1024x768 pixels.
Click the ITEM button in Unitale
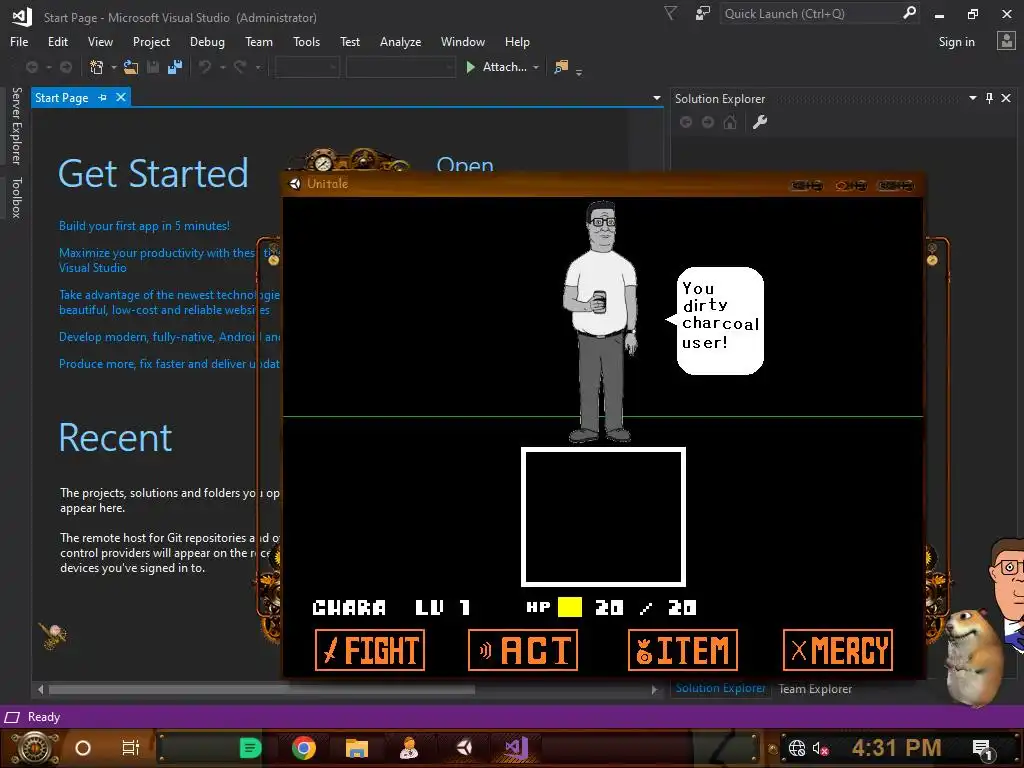[x=682, y=650]
